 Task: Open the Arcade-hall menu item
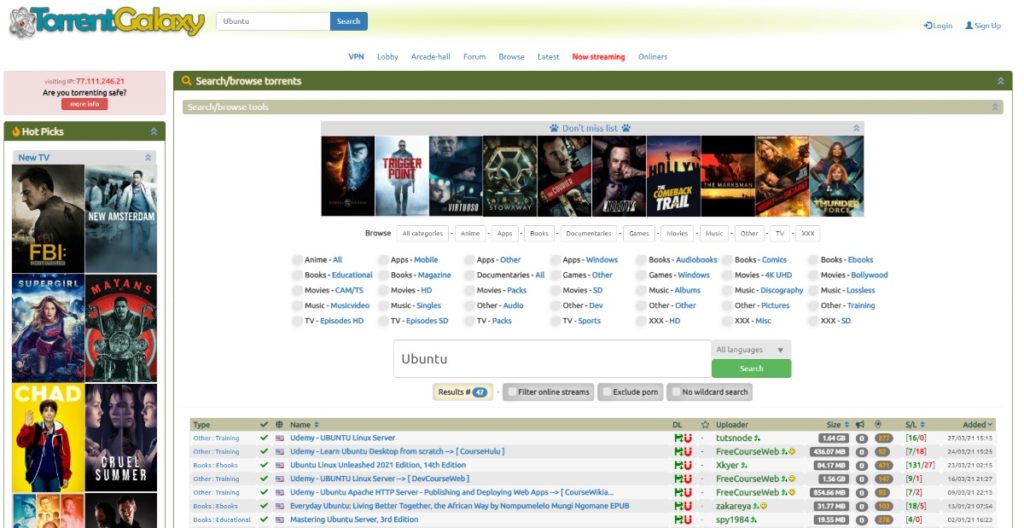point(430,57)
